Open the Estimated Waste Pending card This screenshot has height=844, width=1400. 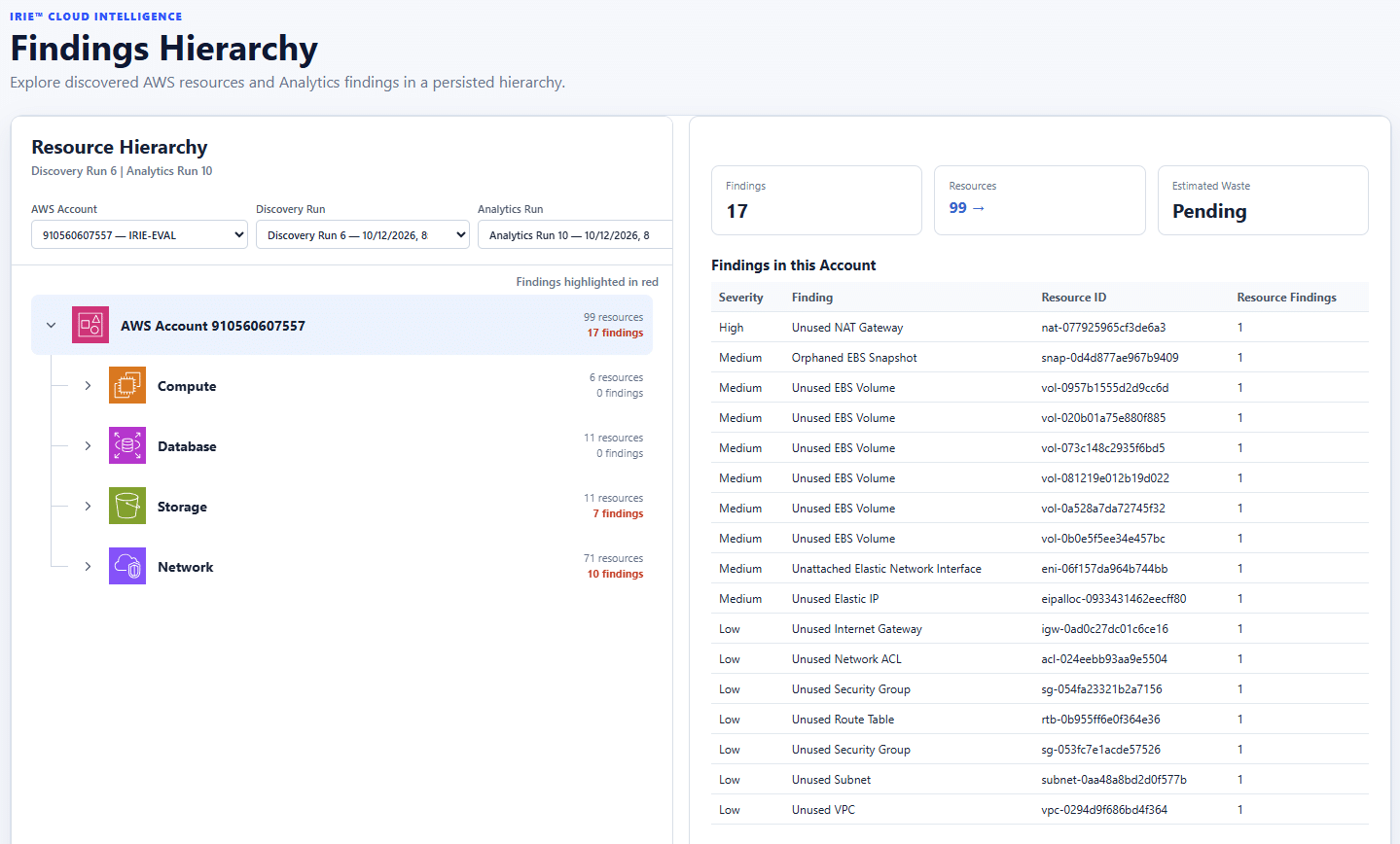(x=1263, y=200)
